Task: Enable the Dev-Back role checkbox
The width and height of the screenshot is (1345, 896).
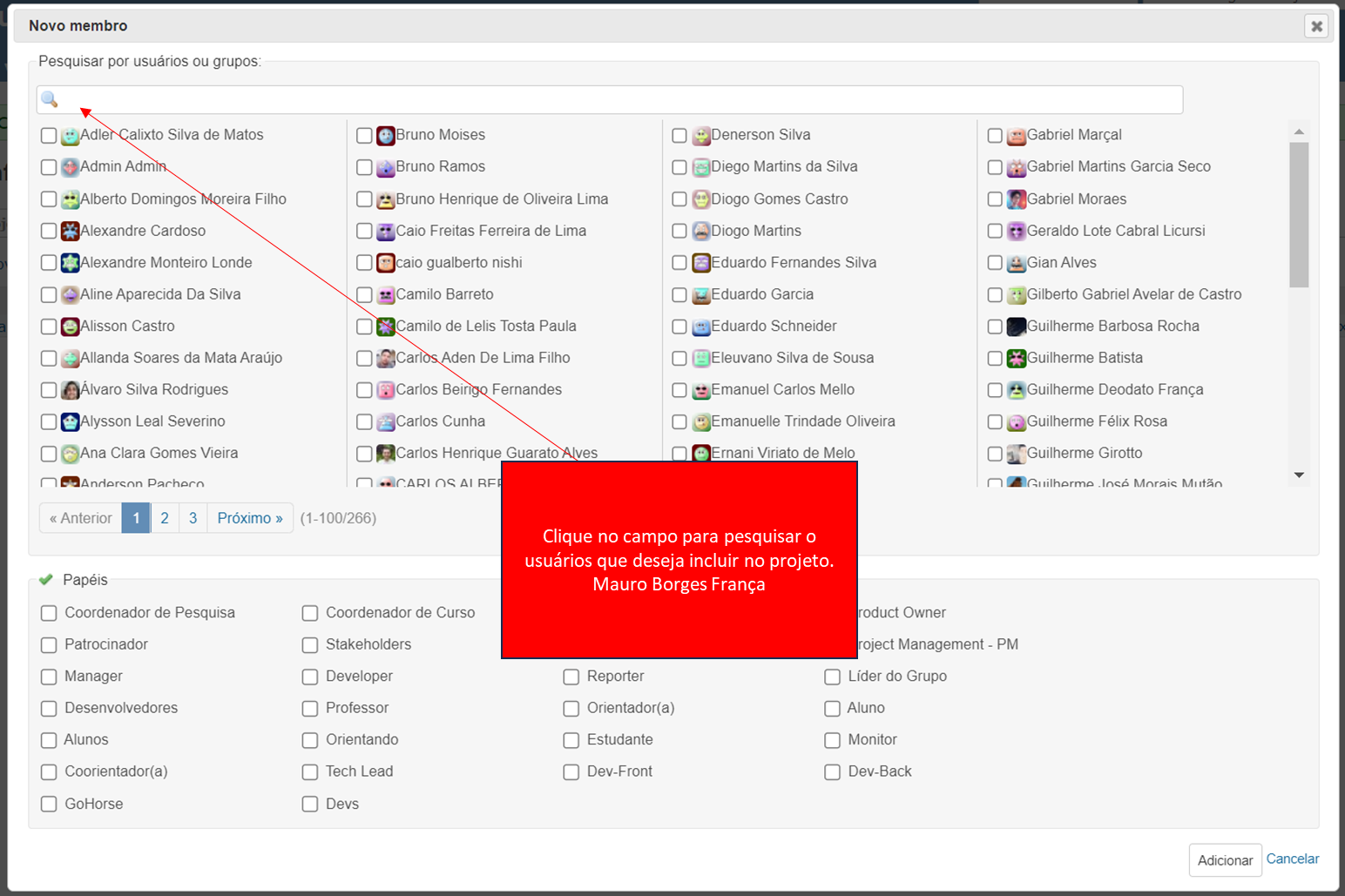Action: (x=833, y=772)
